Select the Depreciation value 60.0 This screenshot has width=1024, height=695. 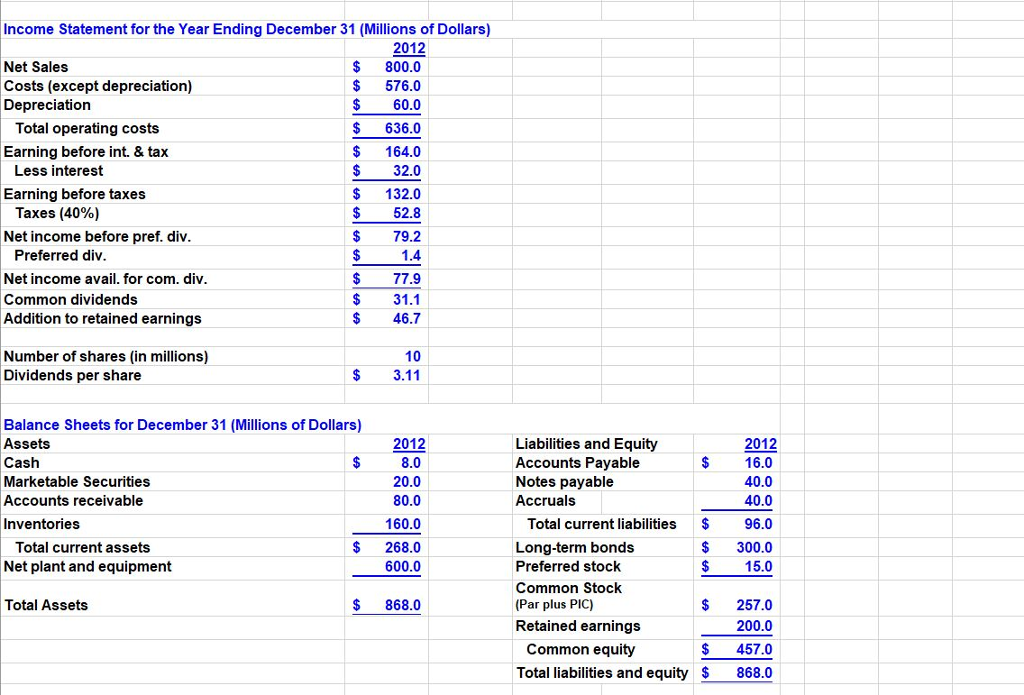[x=406, y=105]
